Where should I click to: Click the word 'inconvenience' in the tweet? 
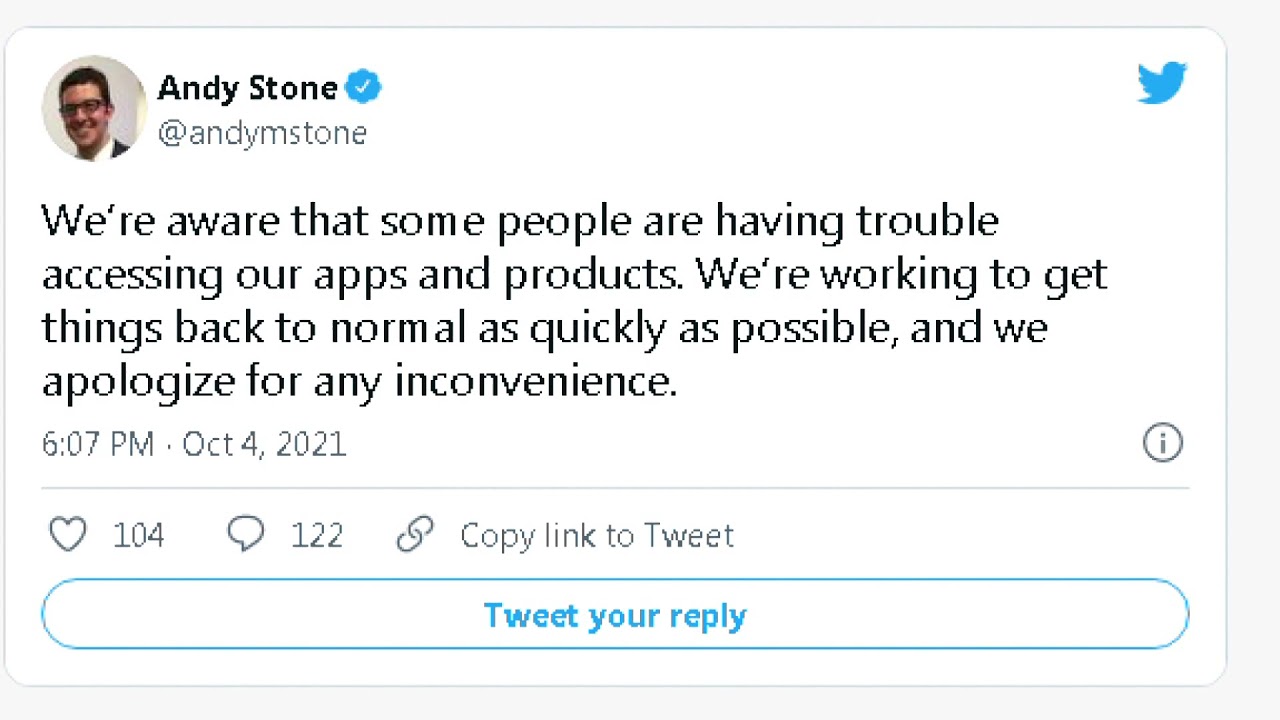[535, 382]
